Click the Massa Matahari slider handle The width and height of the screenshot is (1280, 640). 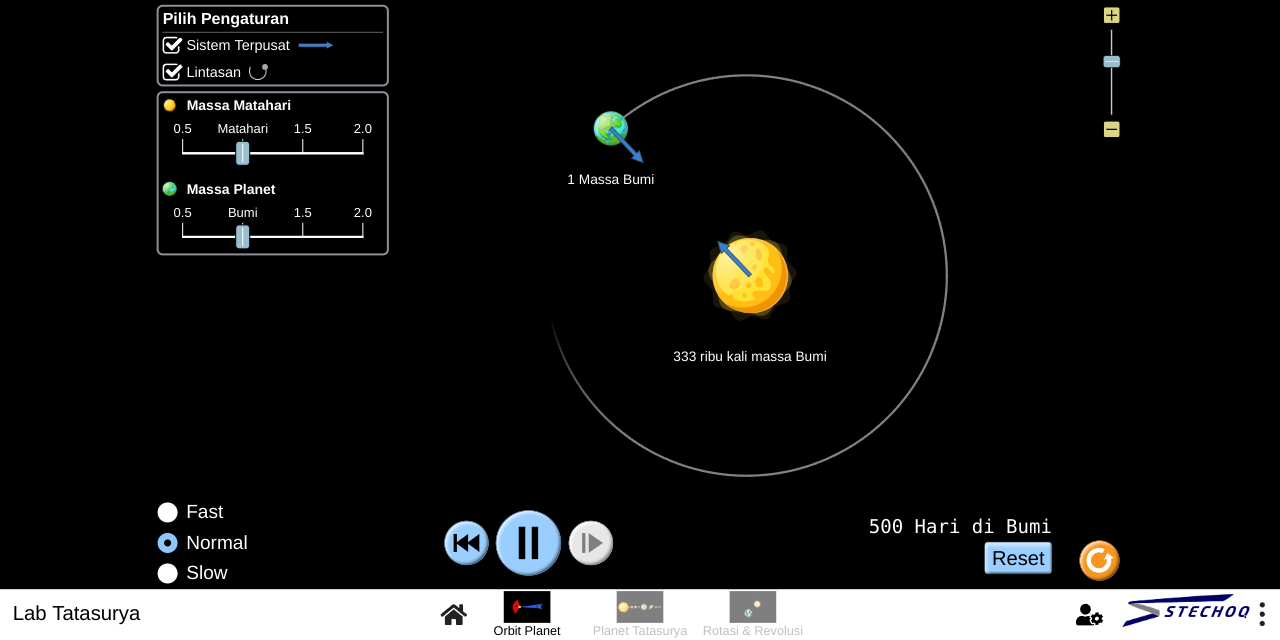pyautogui.click(x=242, y=153)
